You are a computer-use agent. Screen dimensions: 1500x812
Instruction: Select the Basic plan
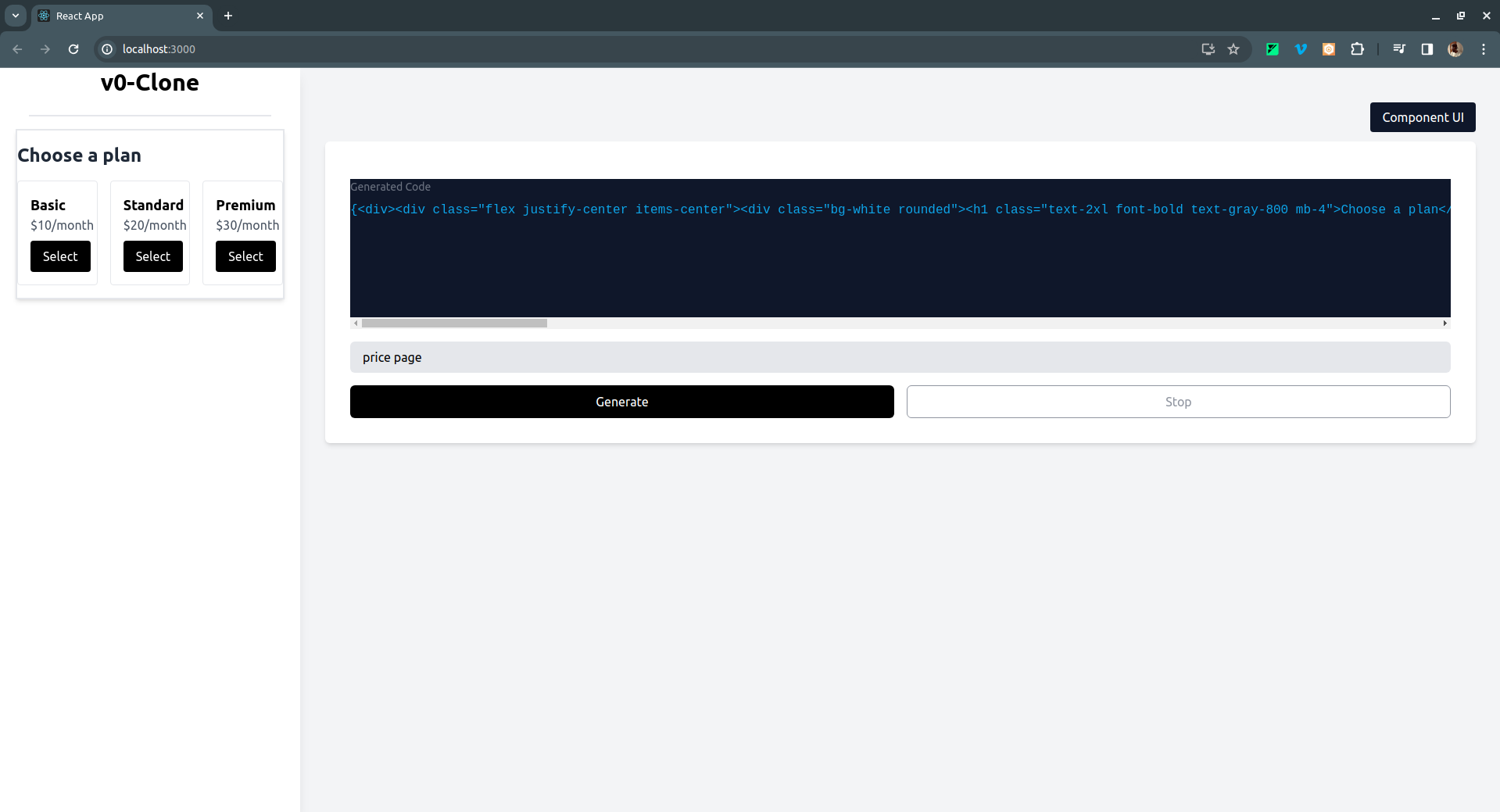tap(60, 256)
